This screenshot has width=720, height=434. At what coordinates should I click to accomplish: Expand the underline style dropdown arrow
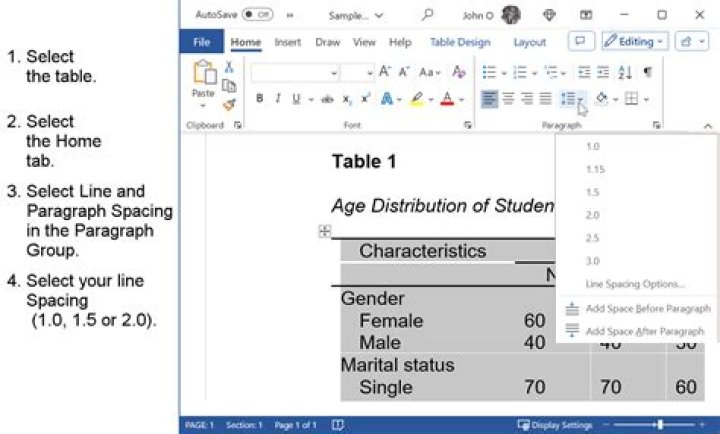(311, 99)
